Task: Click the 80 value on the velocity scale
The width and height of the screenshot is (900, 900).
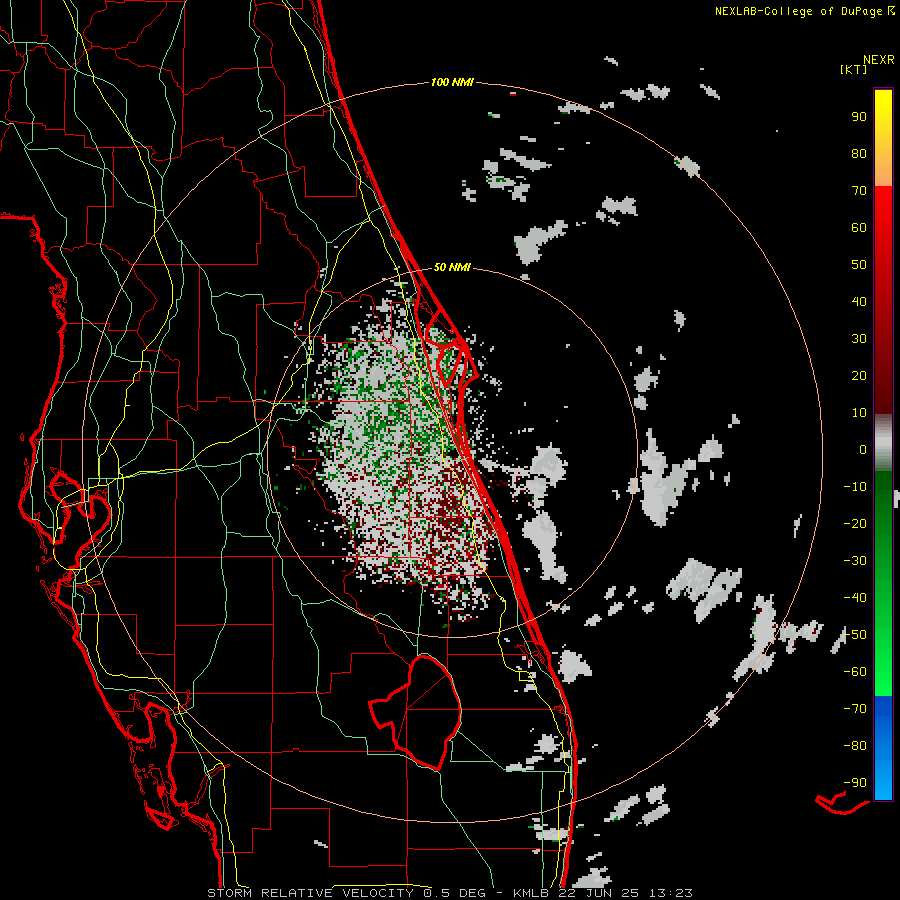Action: [859, 154]
